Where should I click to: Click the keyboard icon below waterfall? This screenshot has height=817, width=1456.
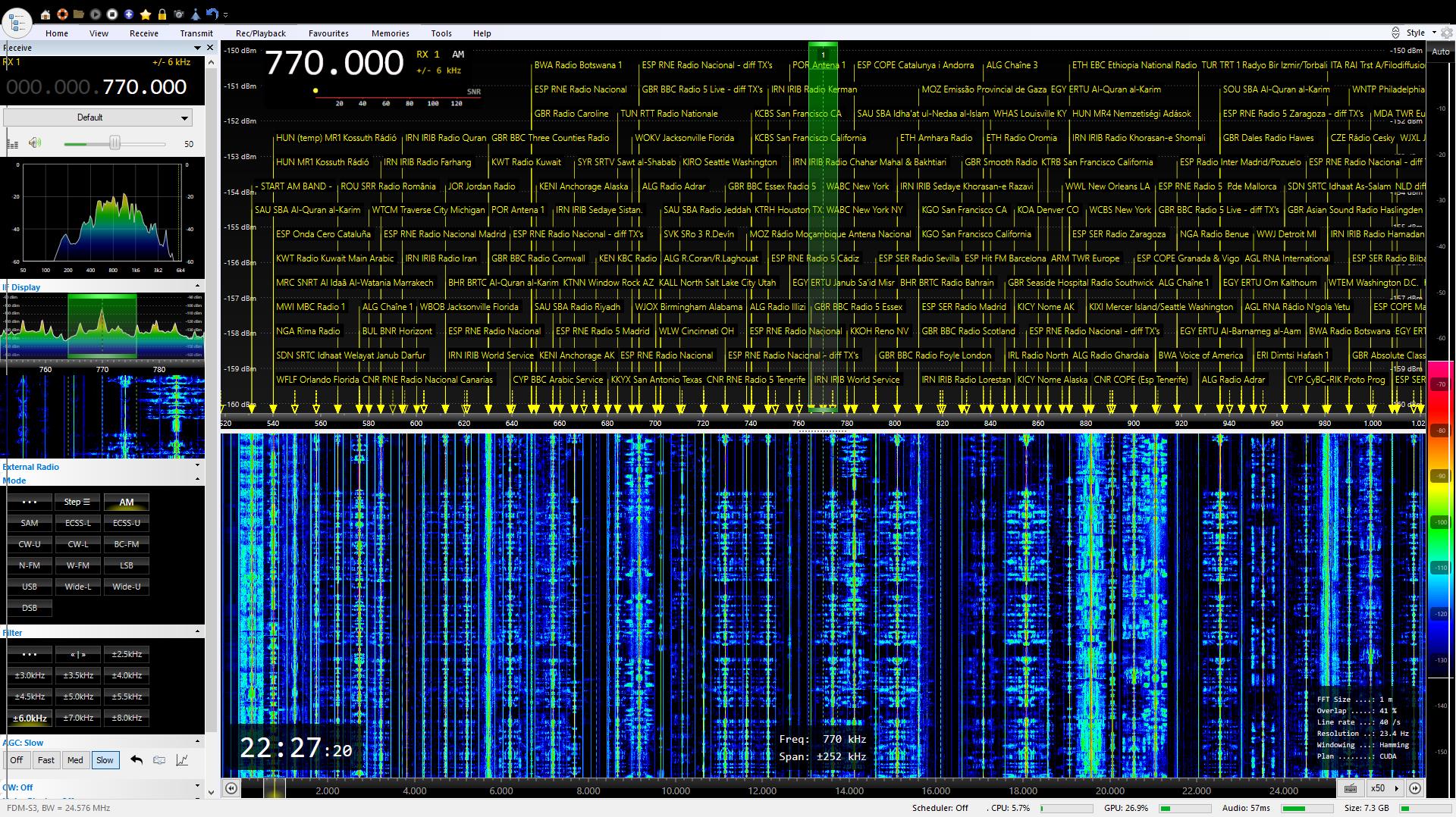click(x=1351, y=788)
